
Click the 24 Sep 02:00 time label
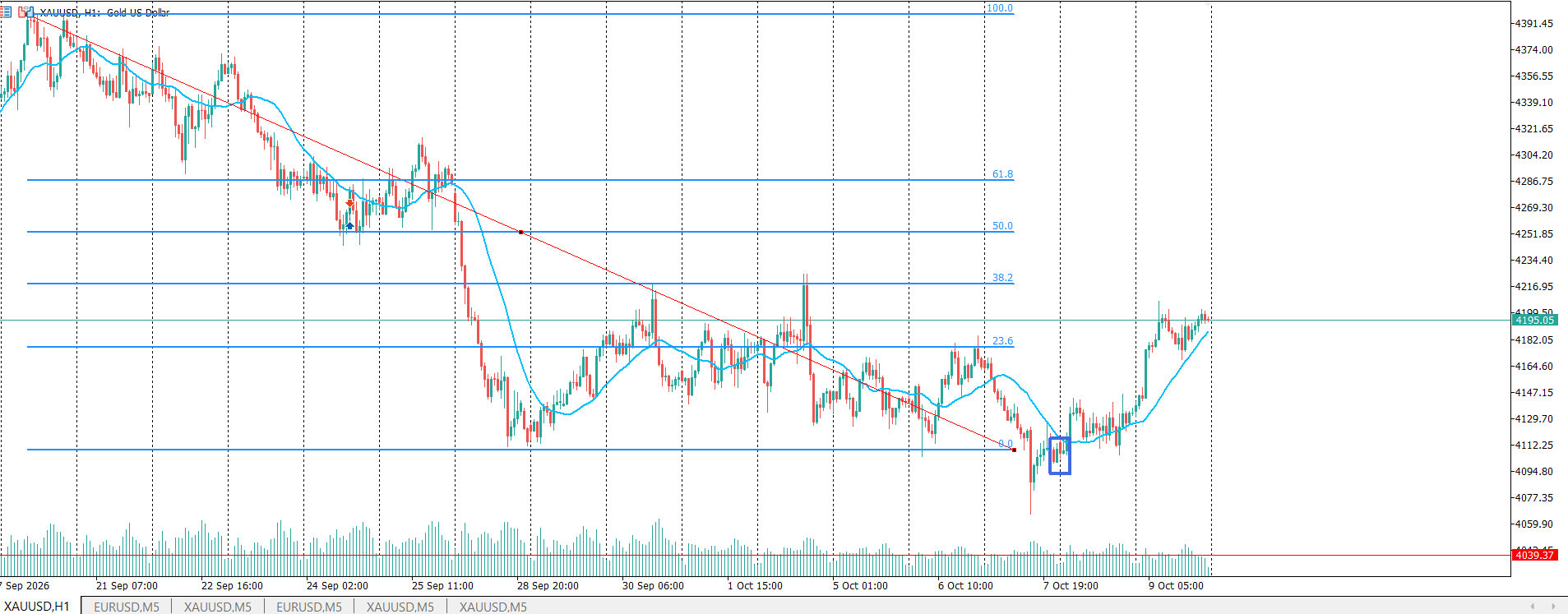337,586
